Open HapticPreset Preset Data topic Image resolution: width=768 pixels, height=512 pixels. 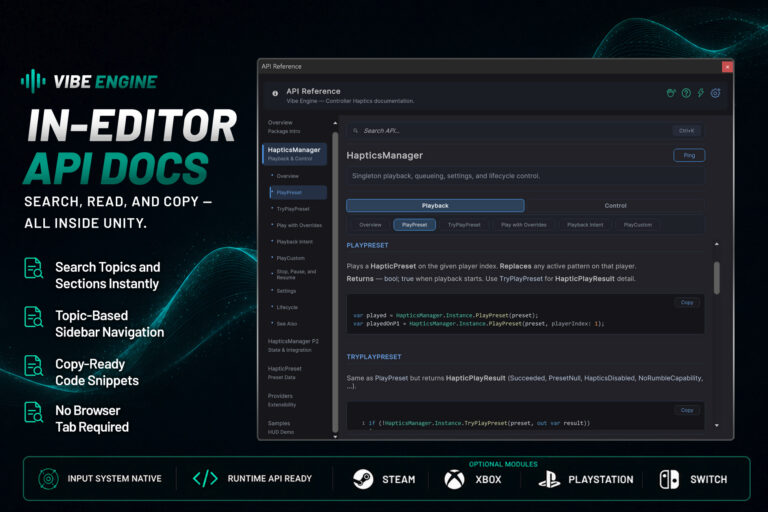[x=294, y=373]
